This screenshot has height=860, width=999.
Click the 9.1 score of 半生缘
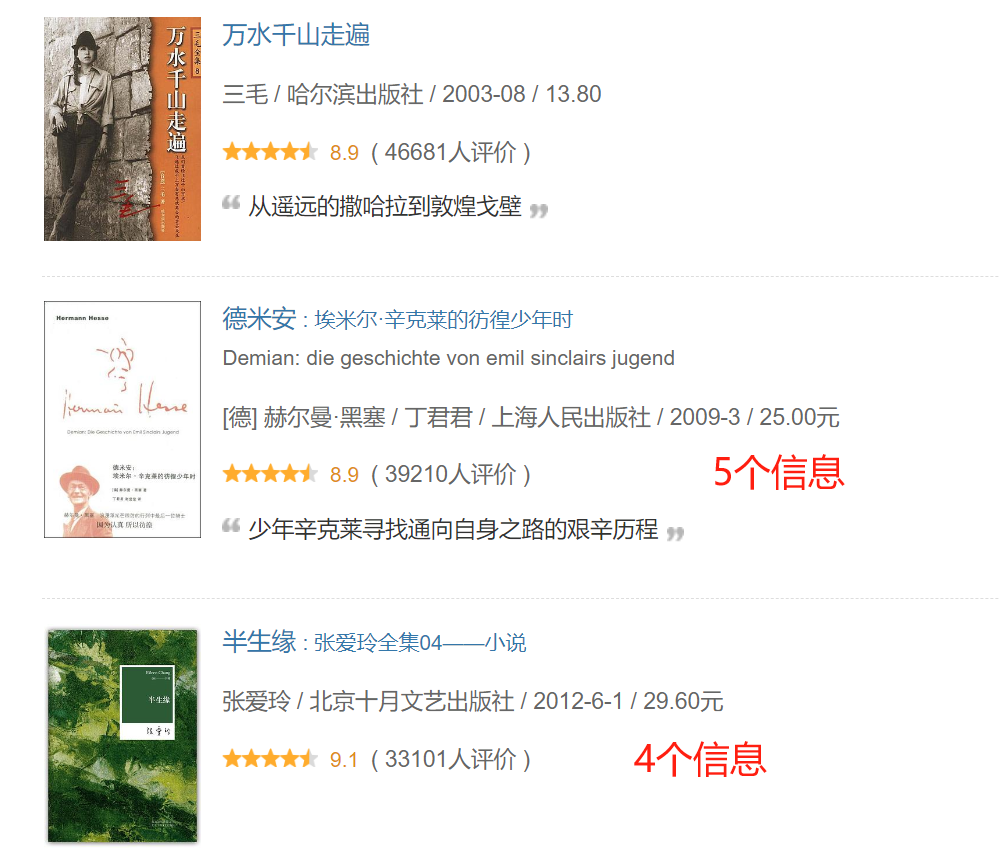pos(344,759)
